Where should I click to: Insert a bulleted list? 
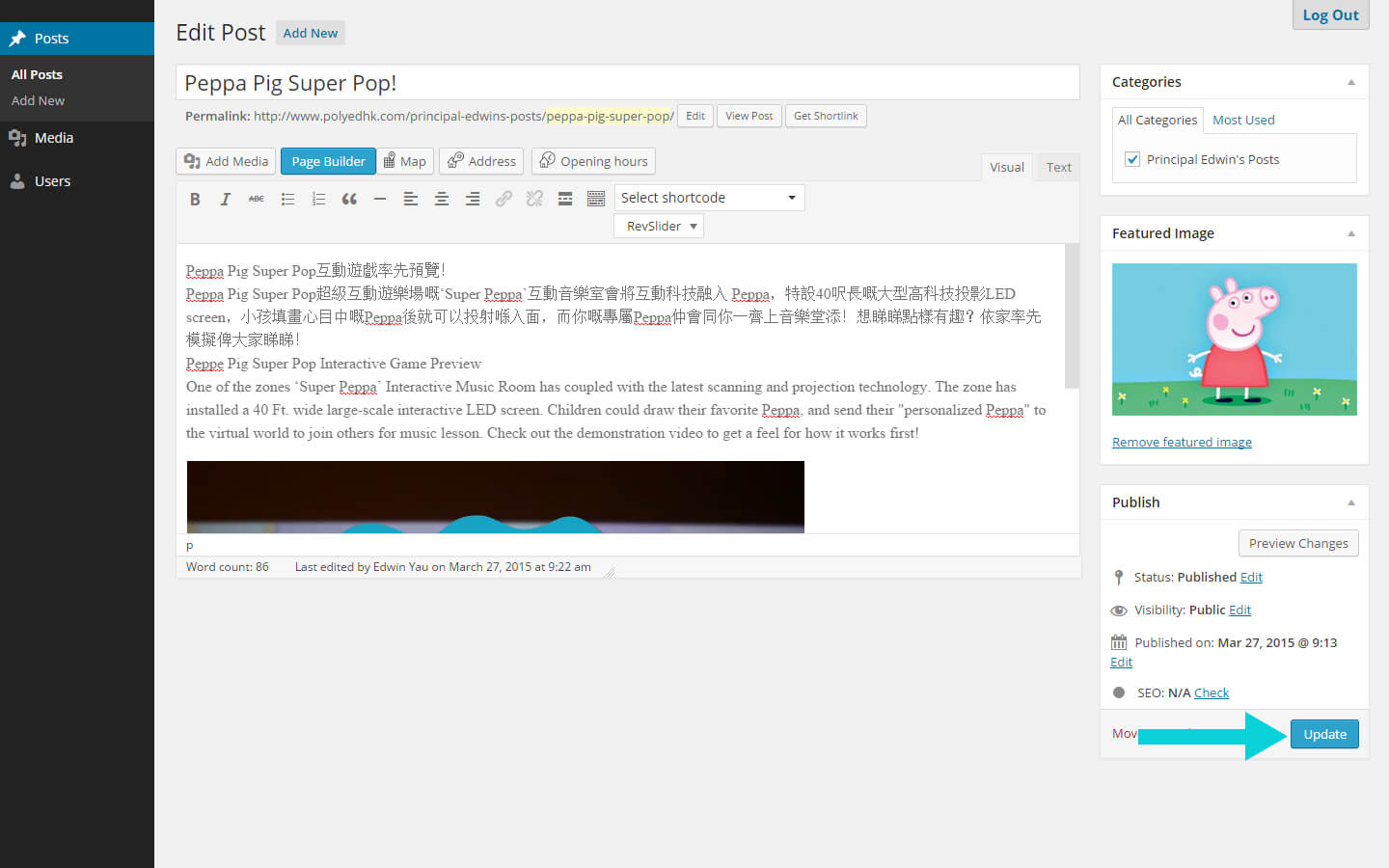point(287,199)
